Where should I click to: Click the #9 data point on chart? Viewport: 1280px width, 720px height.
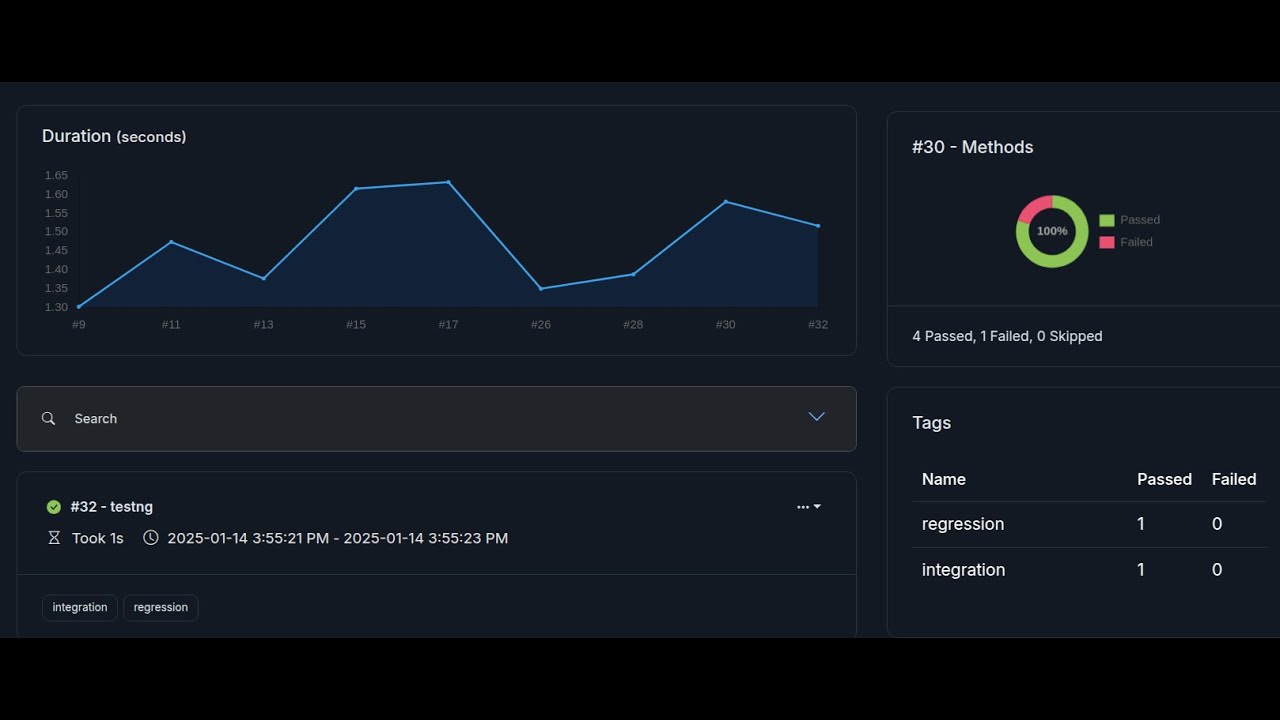(79, 306)
